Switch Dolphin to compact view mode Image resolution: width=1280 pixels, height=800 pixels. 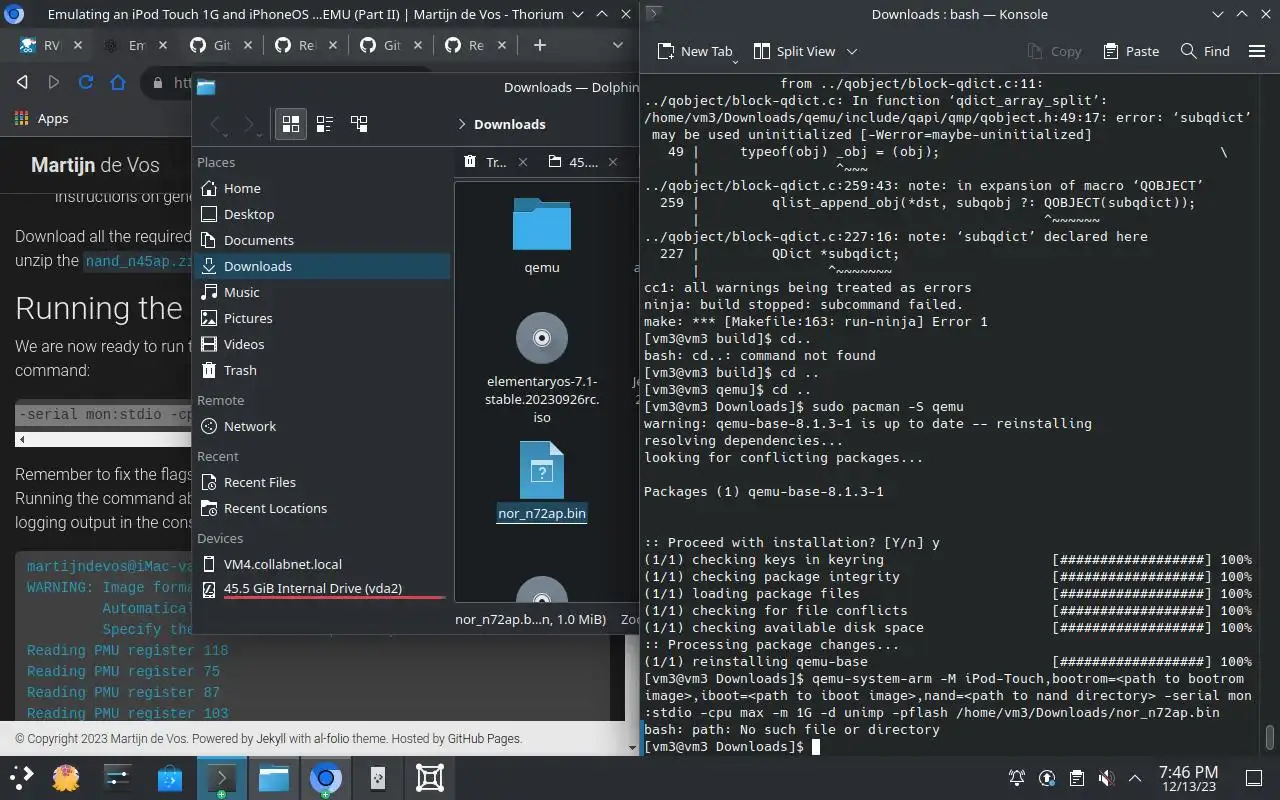pyautogui.click(x=325, y=124)
